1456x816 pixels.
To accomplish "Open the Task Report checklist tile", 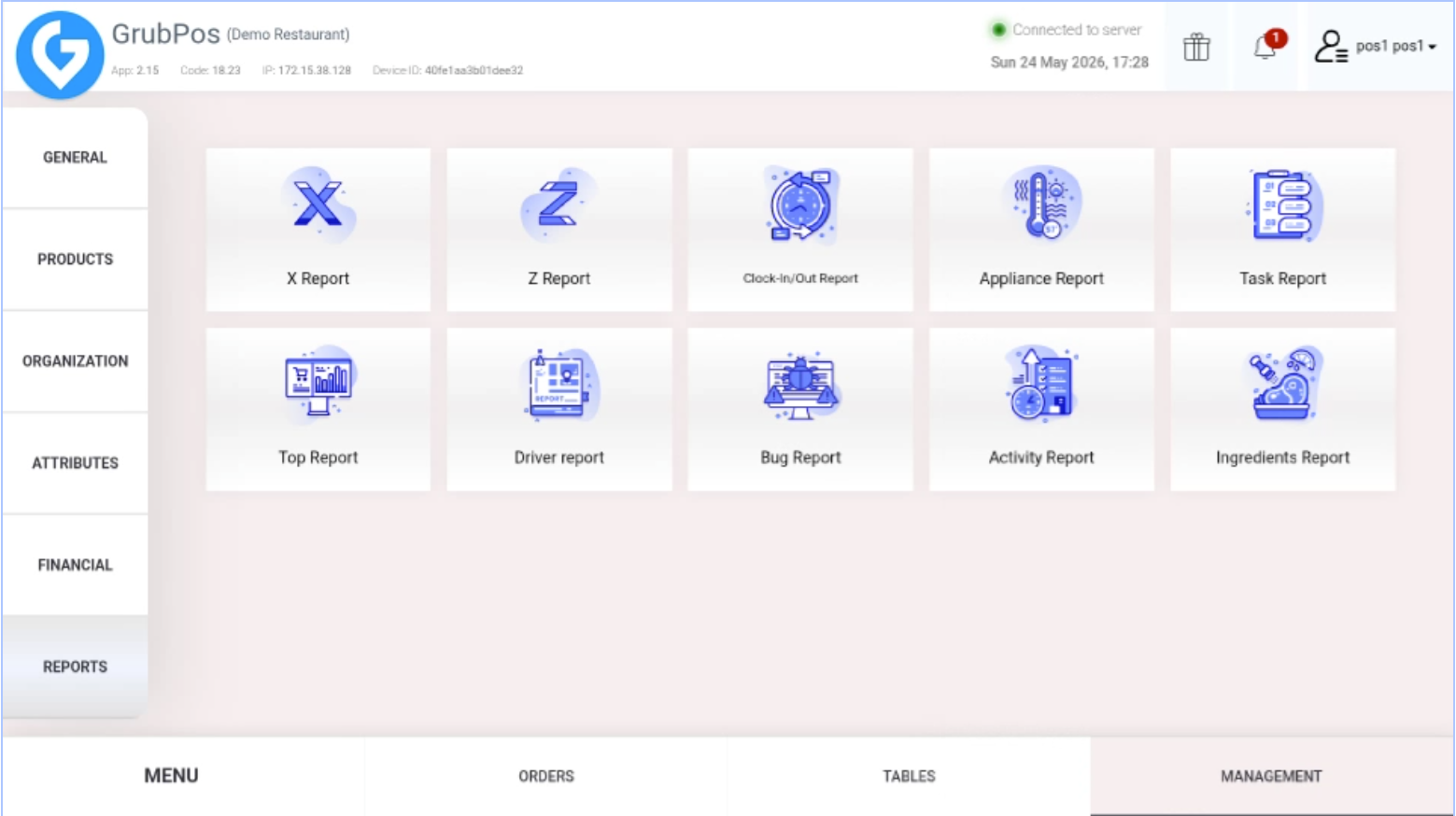I will tap(1282, 230).
